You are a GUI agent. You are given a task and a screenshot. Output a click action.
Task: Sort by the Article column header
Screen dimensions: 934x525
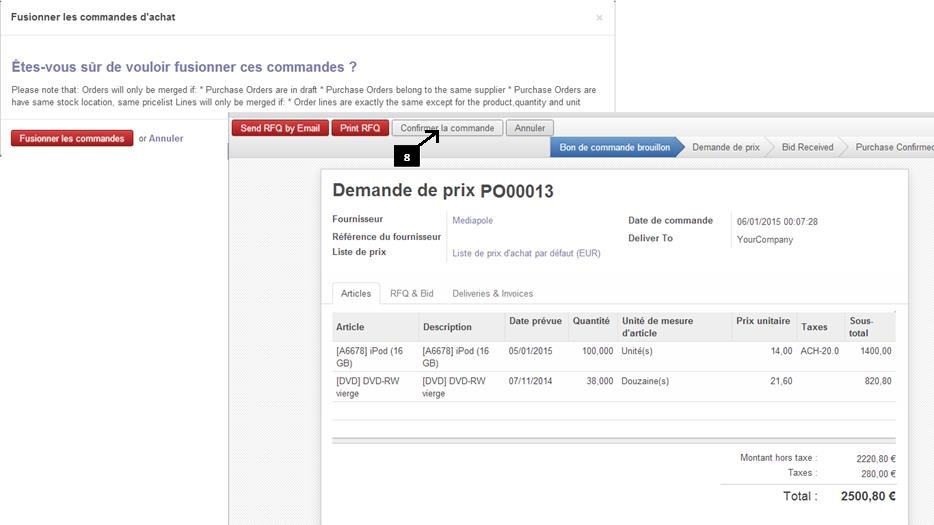point(375,327)
